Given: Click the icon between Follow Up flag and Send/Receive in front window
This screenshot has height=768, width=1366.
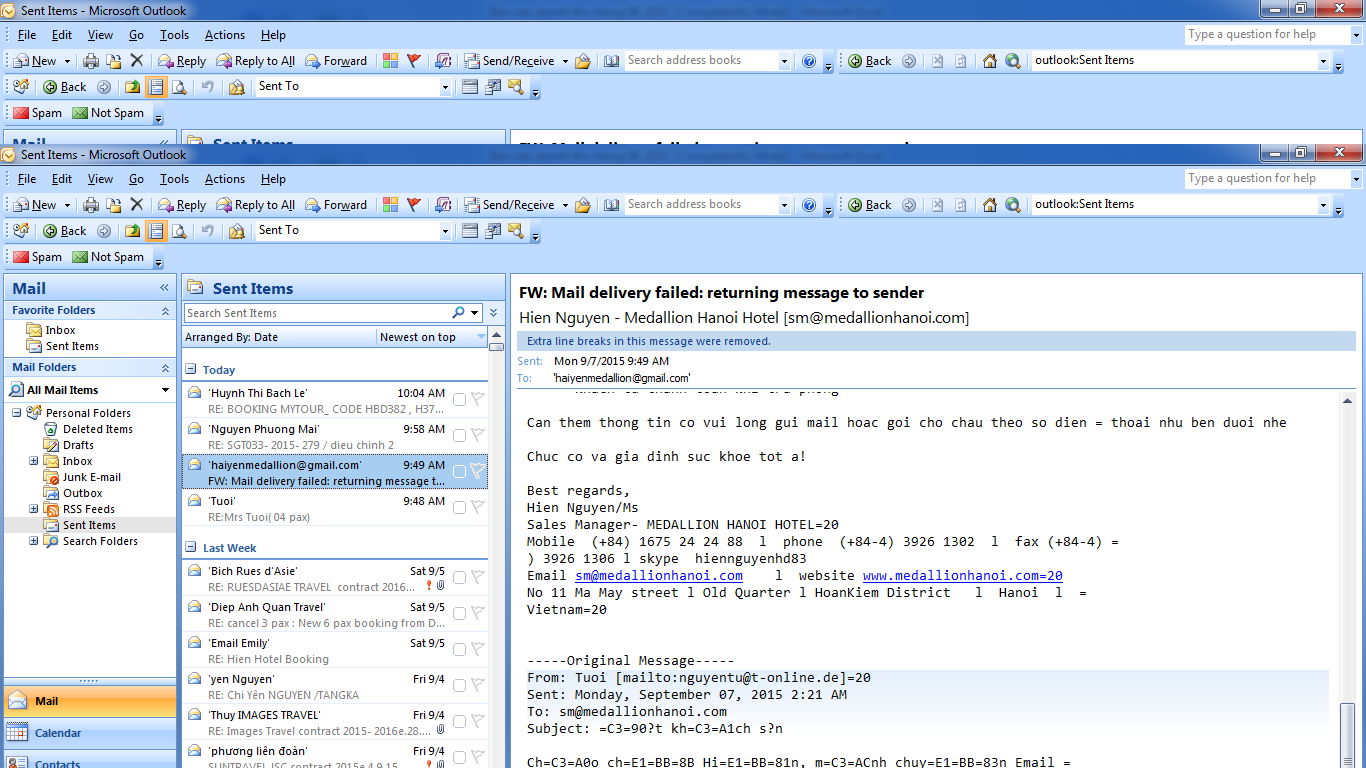Looking at the screenshot, I should click(x=443, y=204).
